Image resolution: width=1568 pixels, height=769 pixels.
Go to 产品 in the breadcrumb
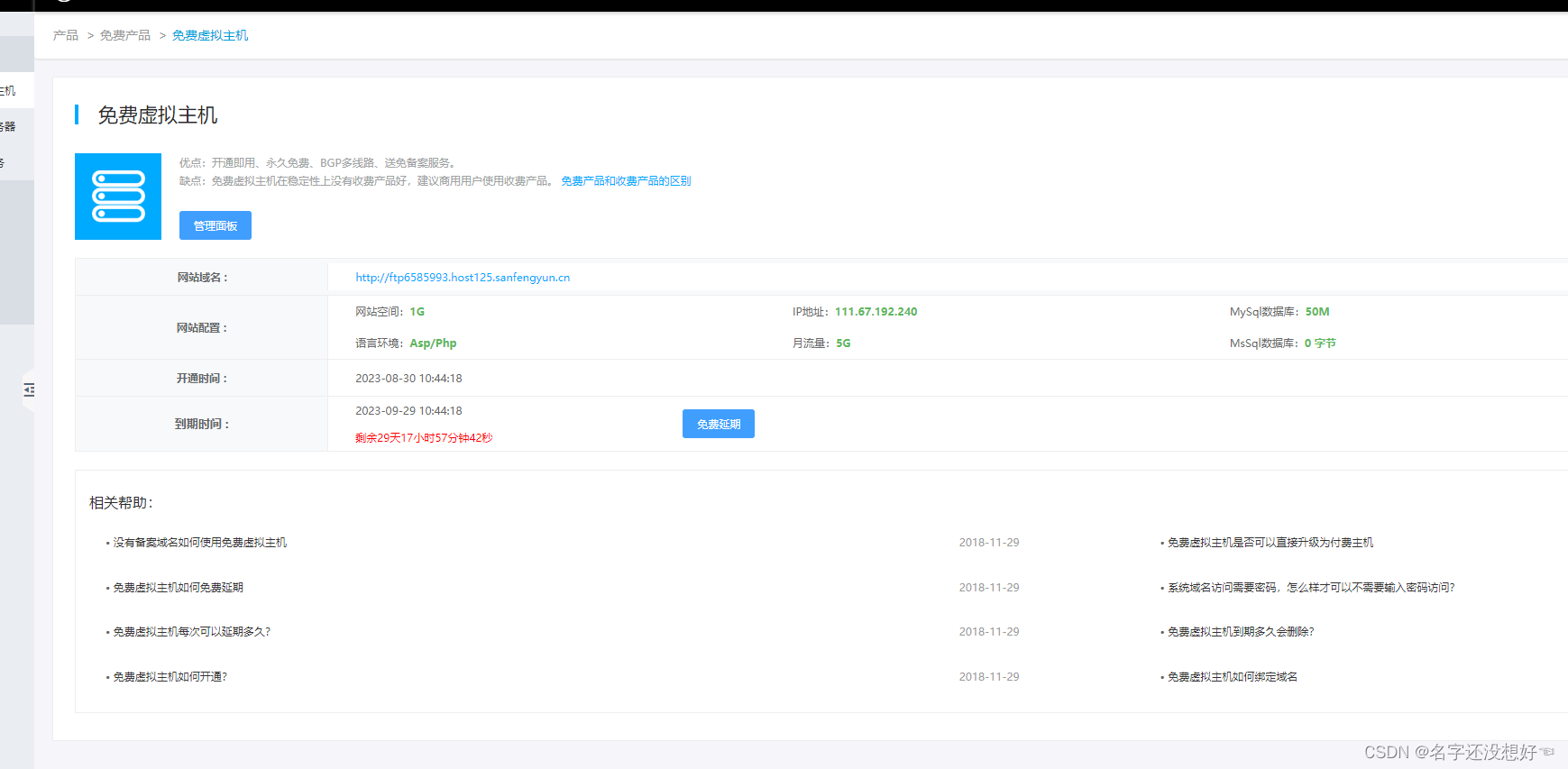pyautogui.click(x=66, y=35)
